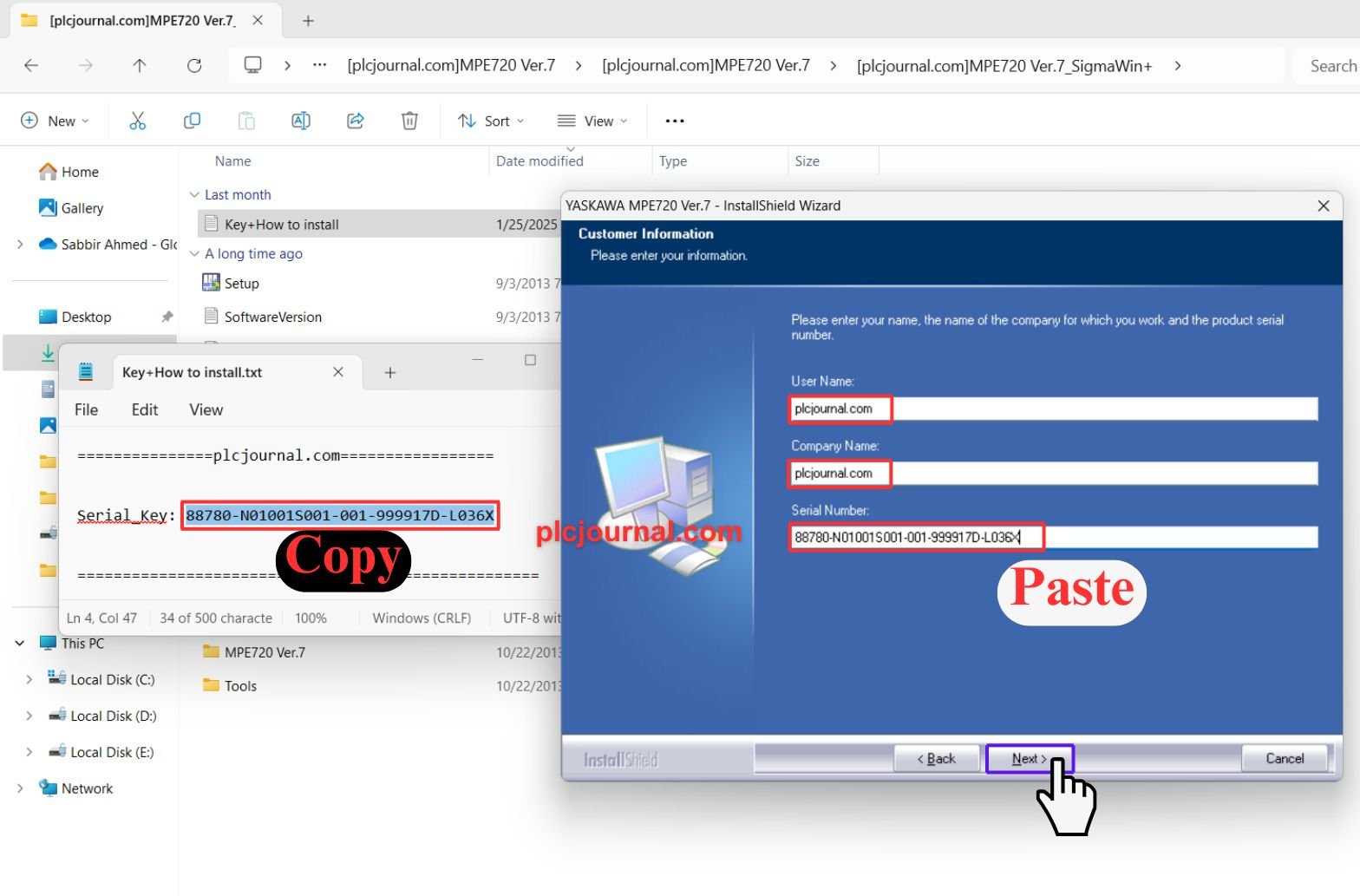Viewport: 1360px width, 896px height.
Task: Go back with the Explorer back arrow
Action: click(31, 65)
